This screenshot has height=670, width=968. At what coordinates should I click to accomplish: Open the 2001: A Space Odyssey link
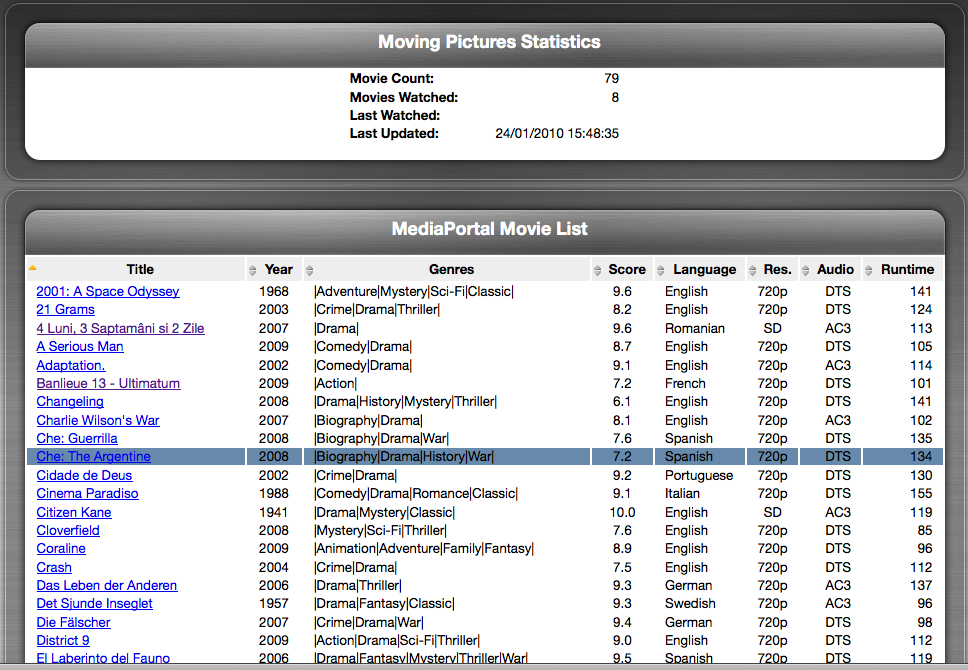click(108, 292)
